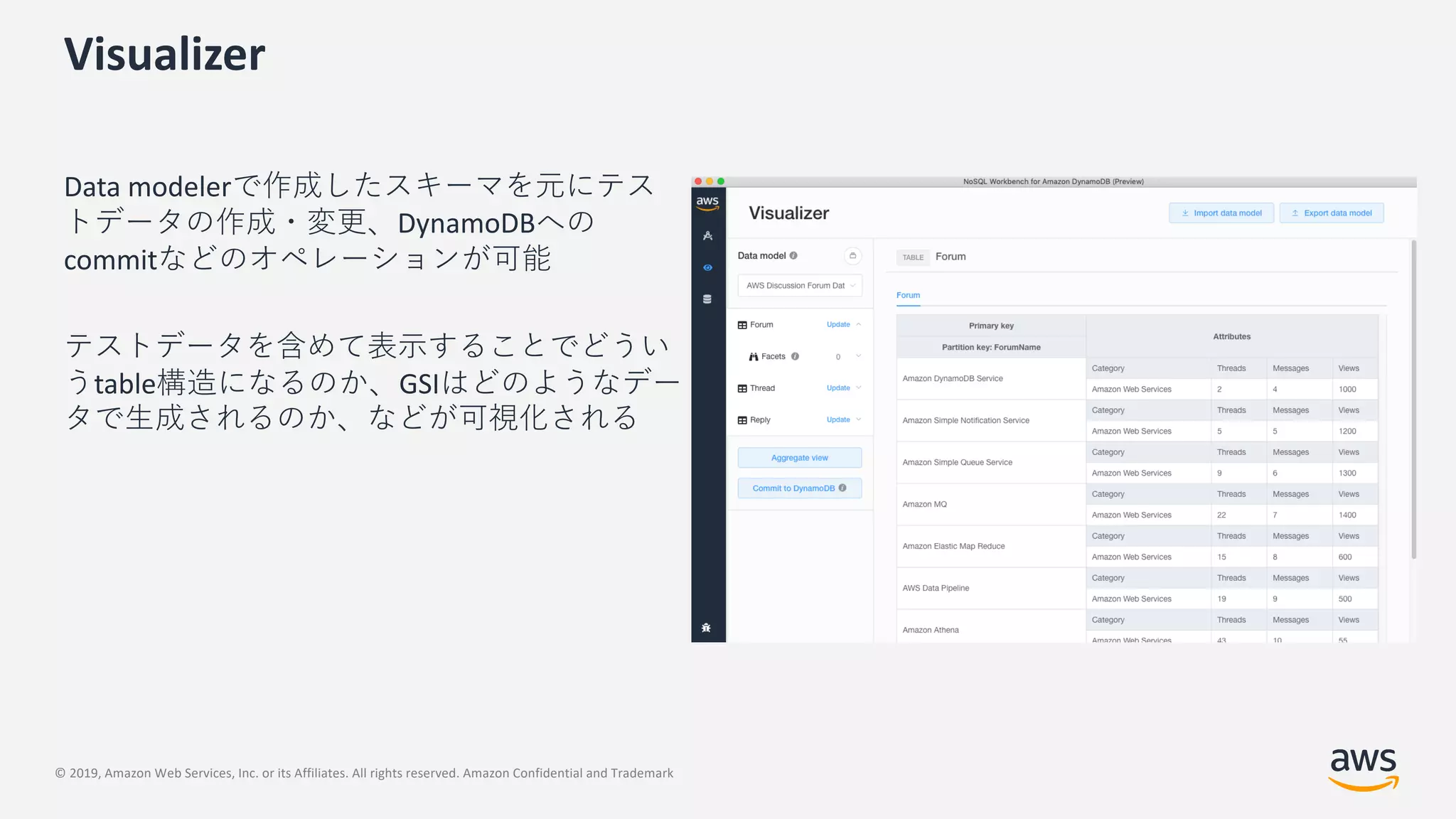The image size is (1456, 819).
Task: Click Export data model button
Action: pos(1332,213)
